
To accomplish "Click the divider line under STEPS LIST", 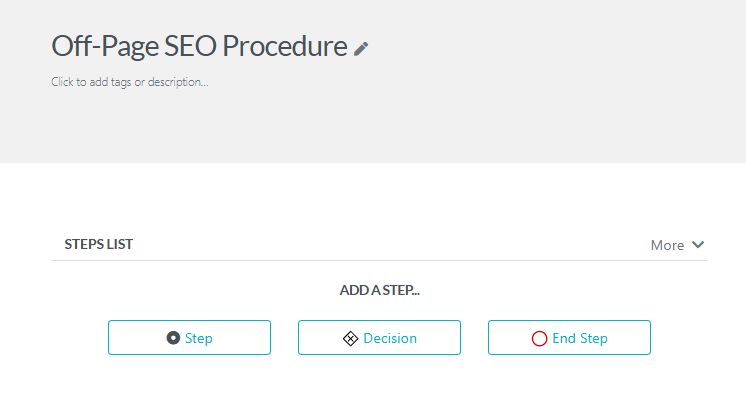I will point(379,260).
